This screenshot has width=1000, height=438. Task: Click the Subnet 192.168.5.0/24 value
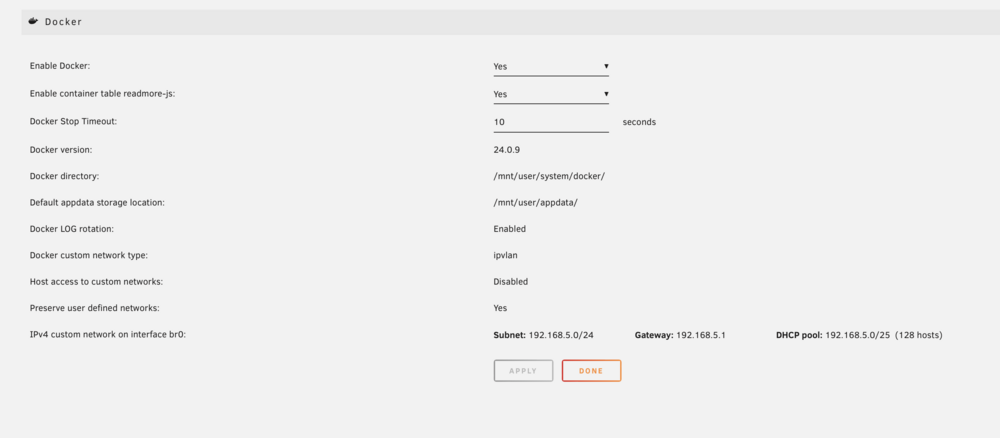click(561, 335)
